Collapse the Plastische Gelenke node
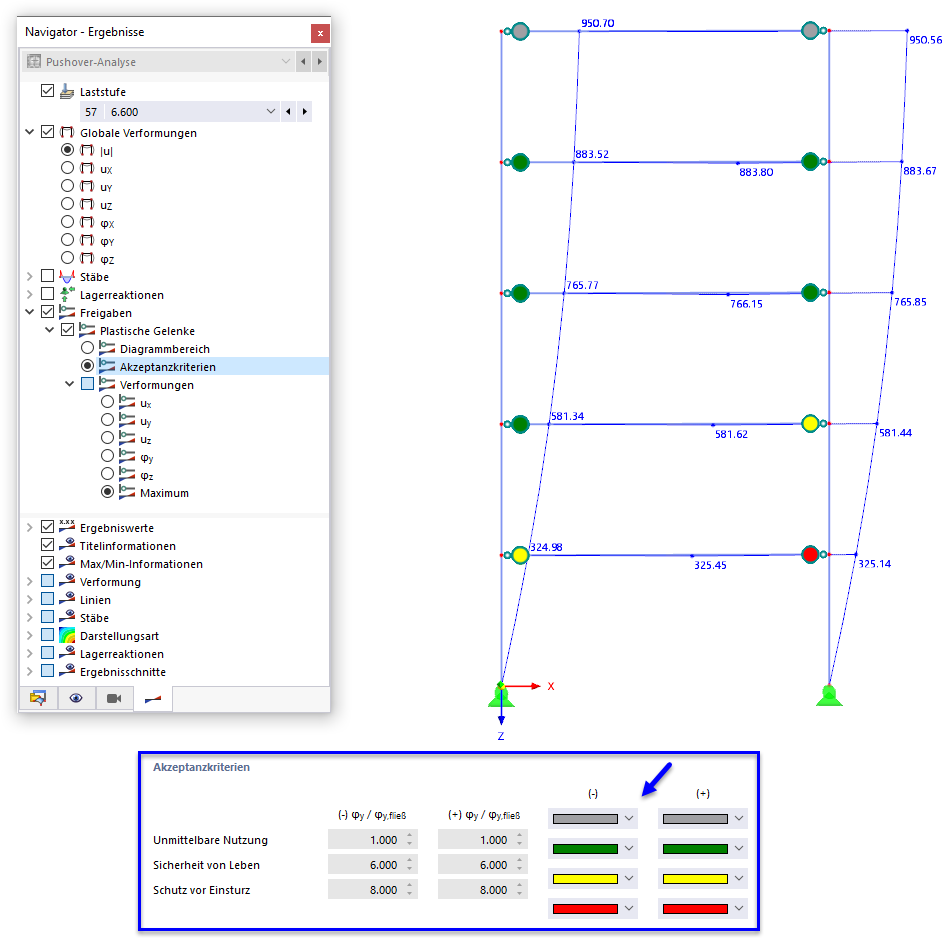 click(50, 330)
